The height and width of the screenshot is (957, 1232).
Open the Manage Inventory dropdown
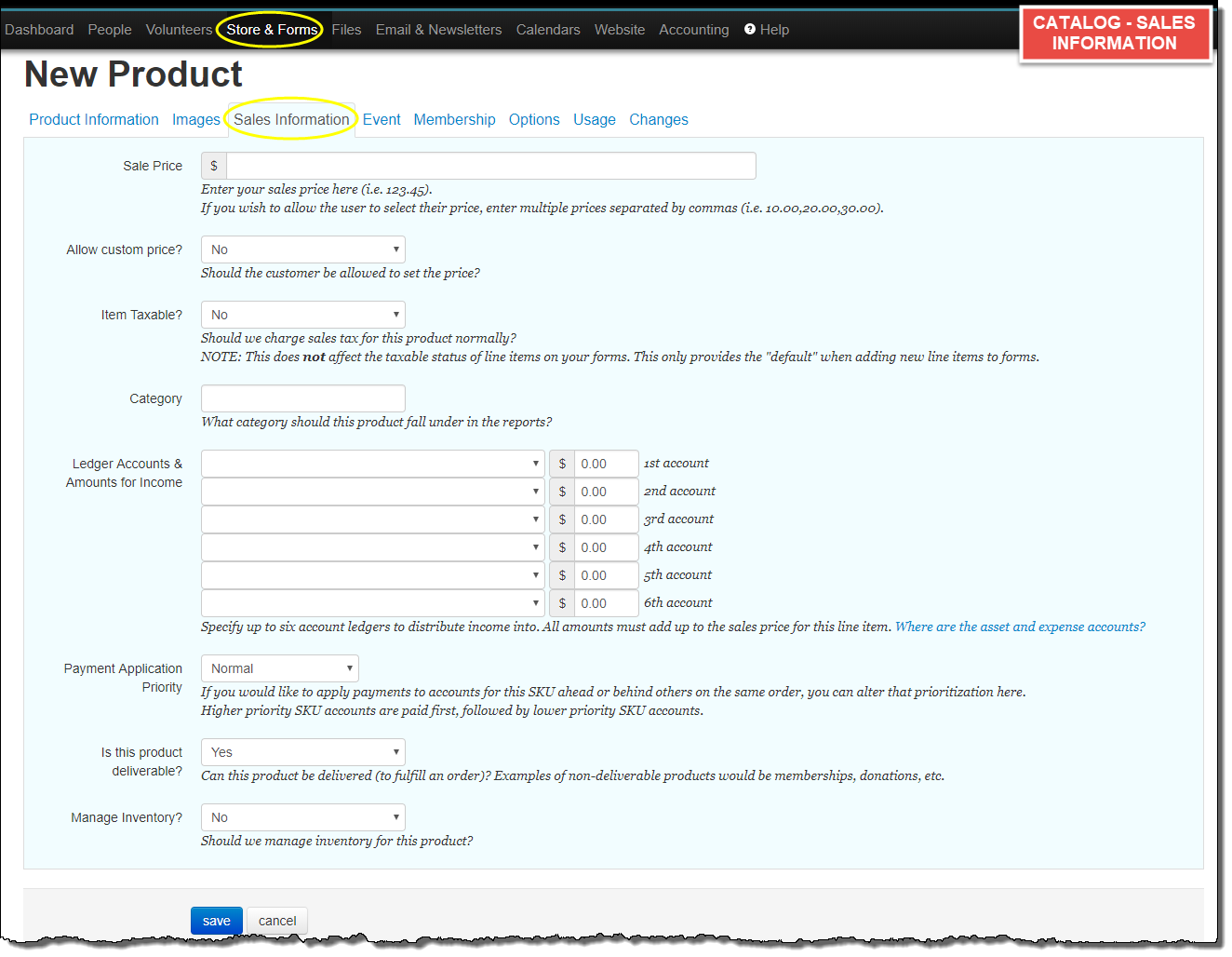(x=303, y=817)
